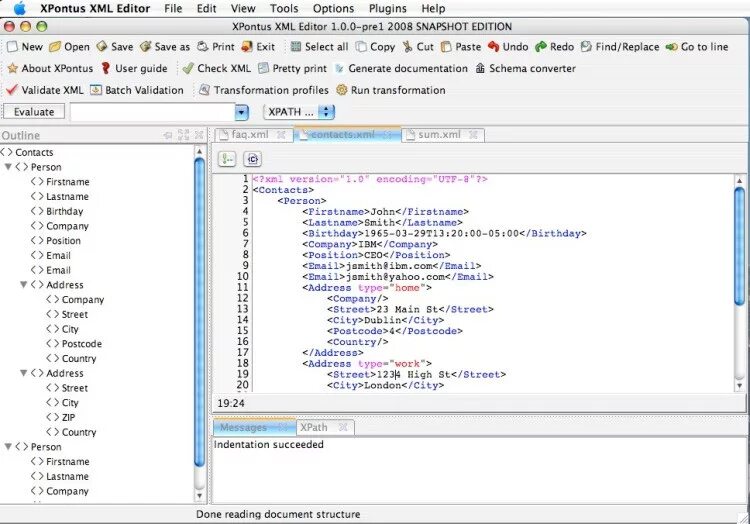This screenshot has width=750, height=524.
Task: Close the XPath tab
Action: point(343,427)
